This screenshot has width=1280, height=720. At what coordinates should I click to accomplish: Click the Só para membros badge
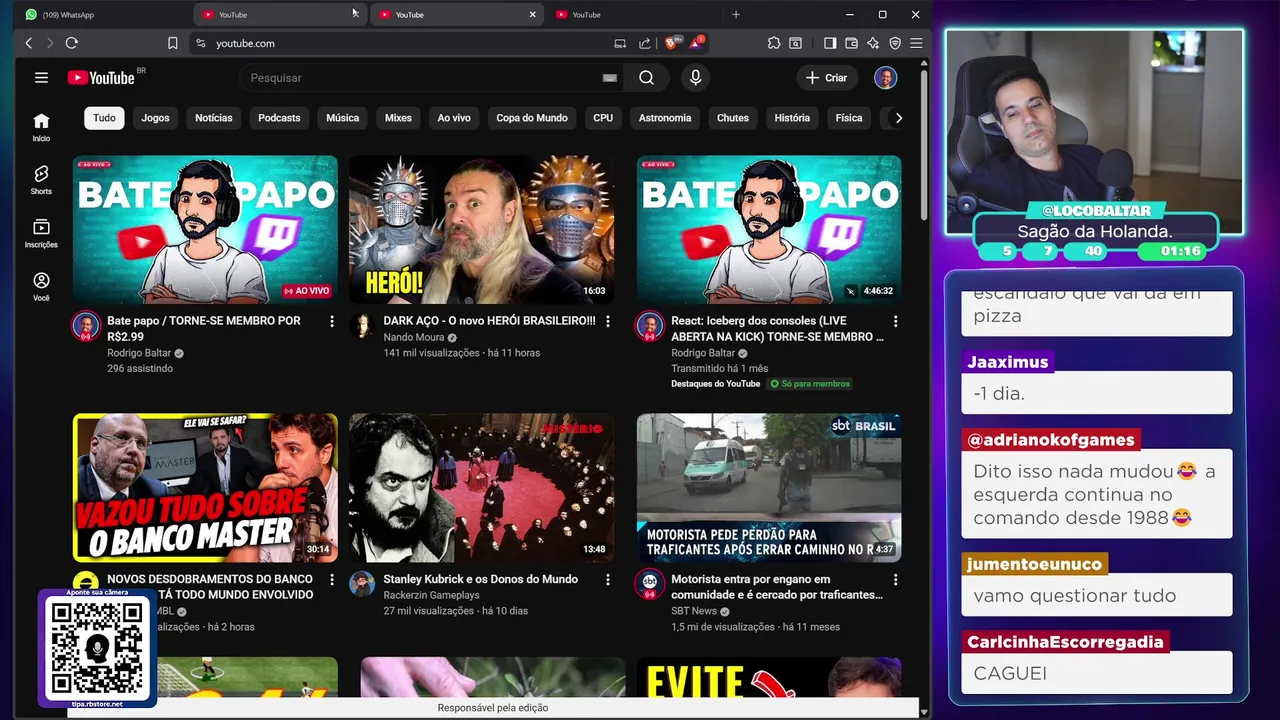(x=810, y=384)
